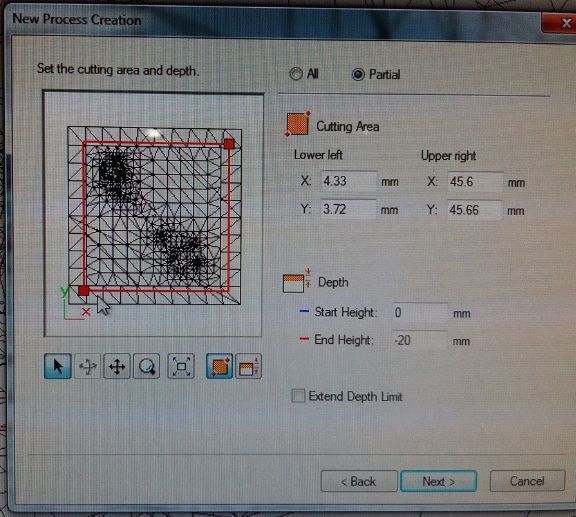The image size is (576, 517).
Task: Enable Extend Depth Limit checkbox
Action: (298, 396)
